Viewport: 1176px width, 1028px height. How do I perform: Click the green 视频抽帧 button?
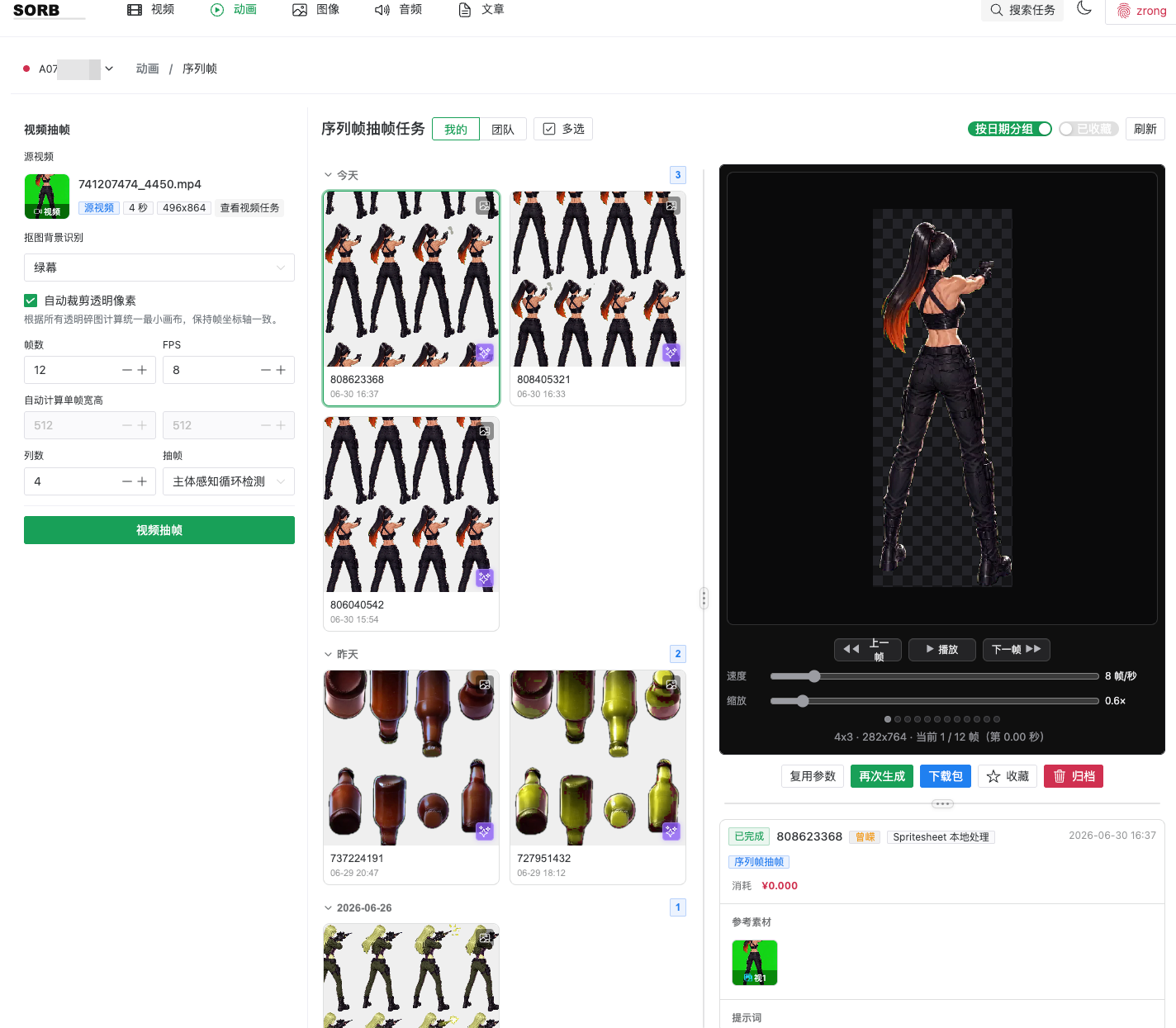click(159, 530)
